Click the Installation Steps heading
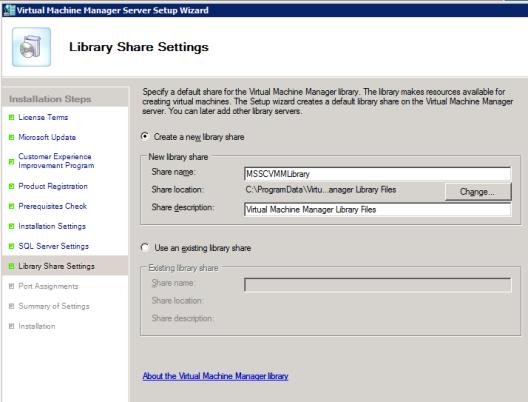This screenshot has width=528, height=402. 50,99
